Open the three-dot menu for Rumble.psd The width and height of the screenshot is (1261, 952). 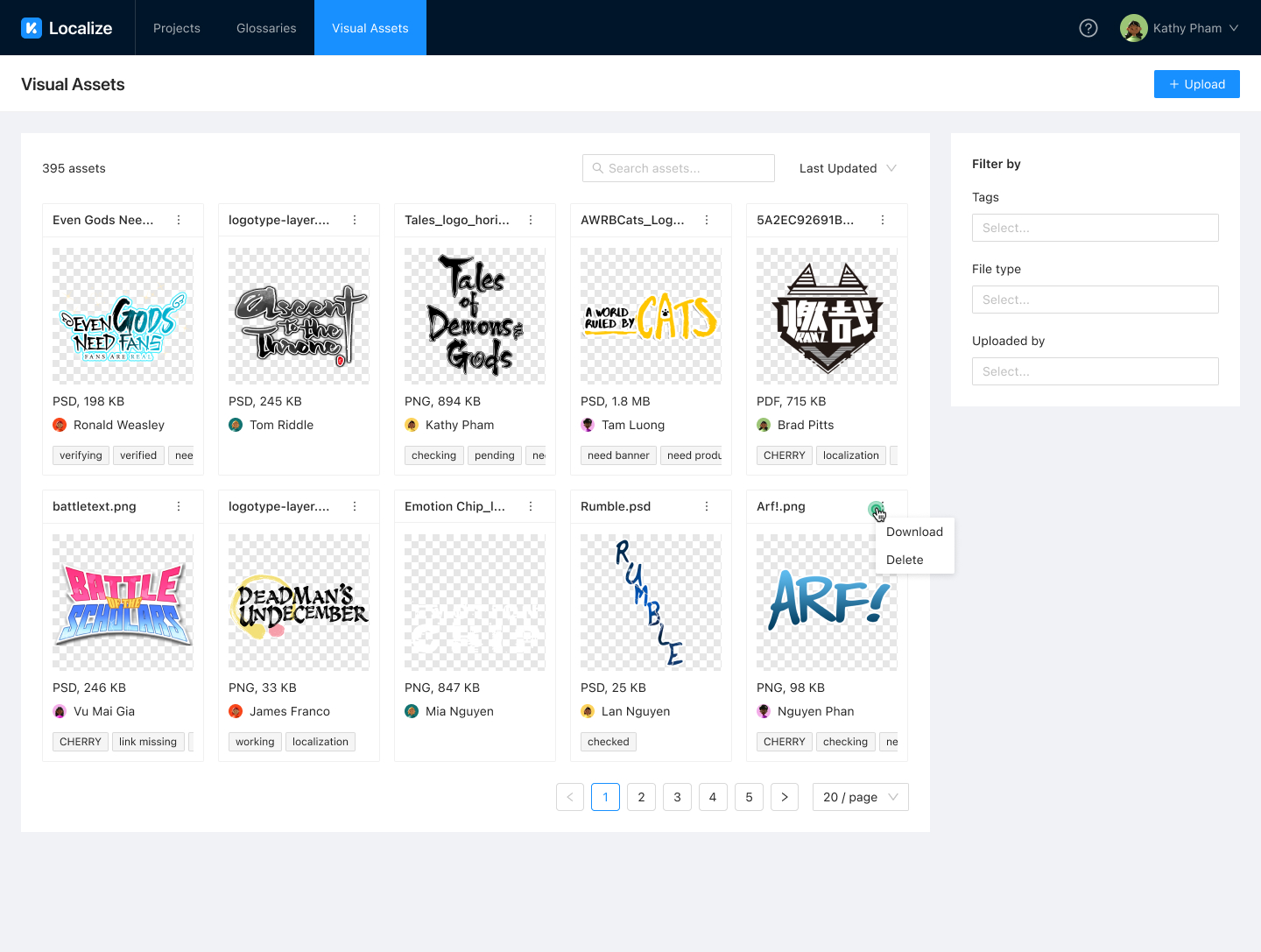pos(707,506)
